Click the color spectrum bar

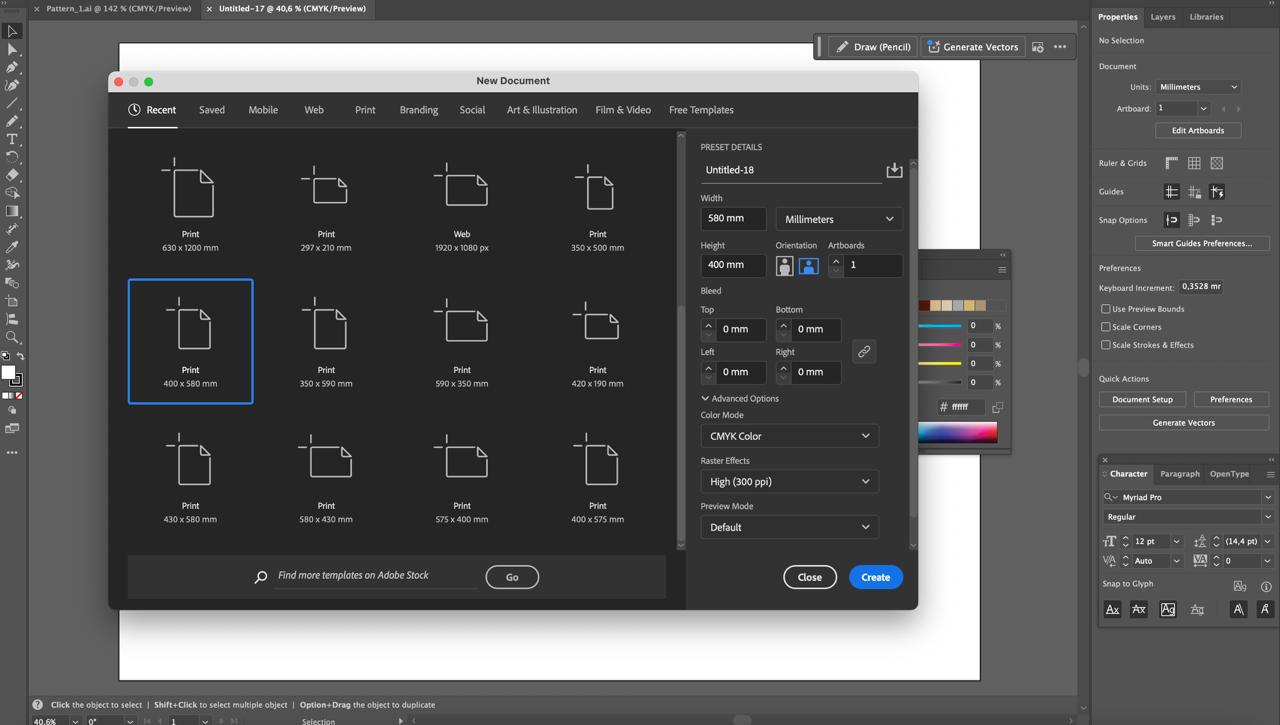tap(957, 432)
